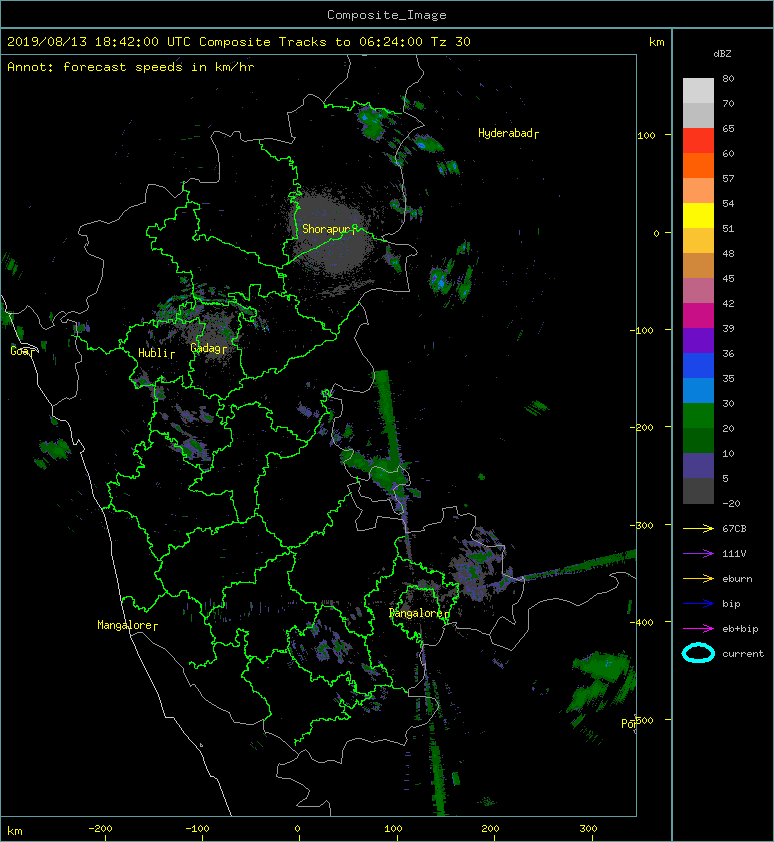
Task: Click the 300 tick on the horizontal axis
Action: point(588,829)
